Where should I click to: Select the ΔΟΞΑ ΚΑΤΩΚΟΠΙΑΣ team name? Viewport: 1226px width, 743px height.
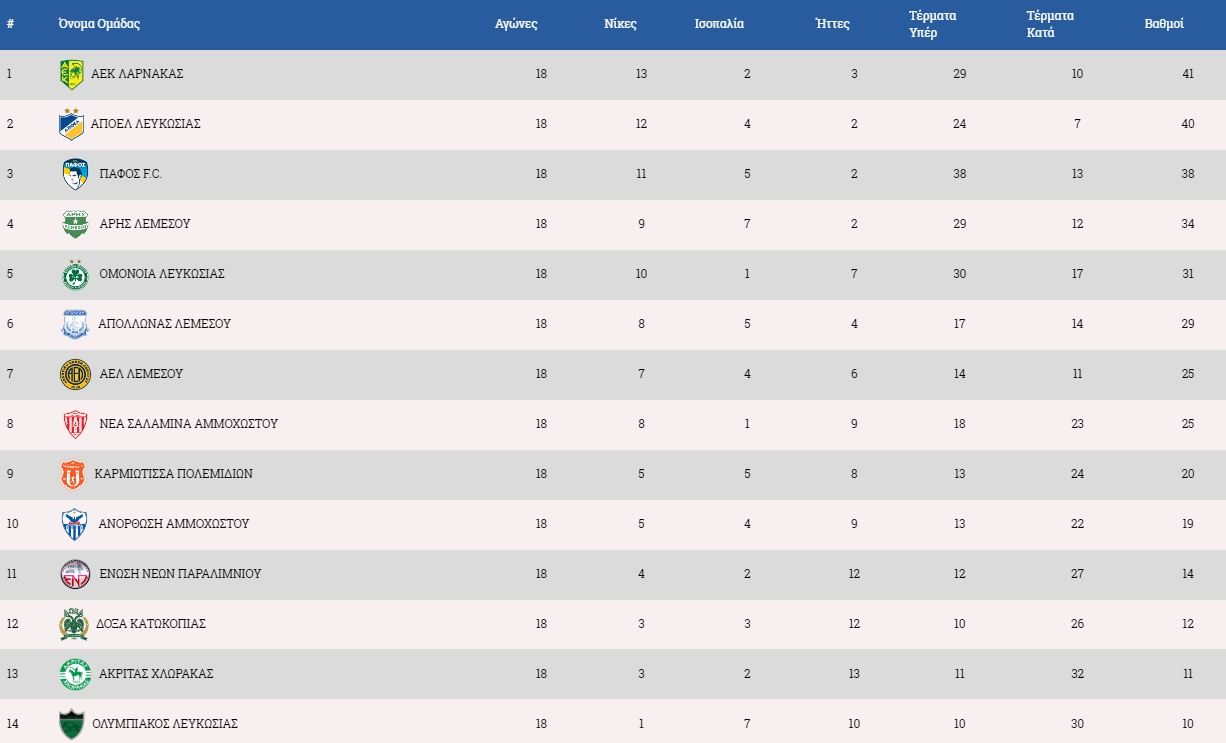click(151, 624)
